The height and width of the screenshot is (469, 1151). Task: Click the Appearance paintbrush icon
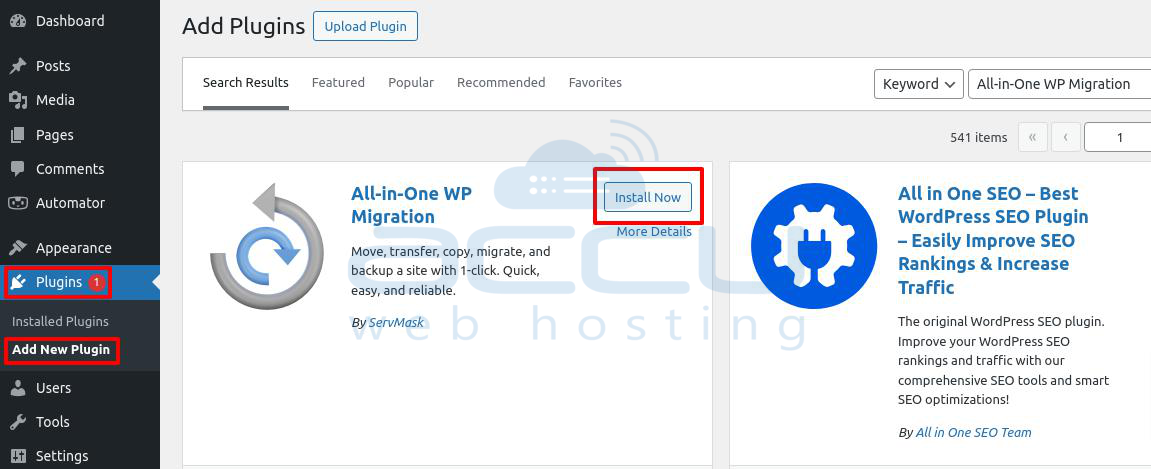tap(18, 248)
